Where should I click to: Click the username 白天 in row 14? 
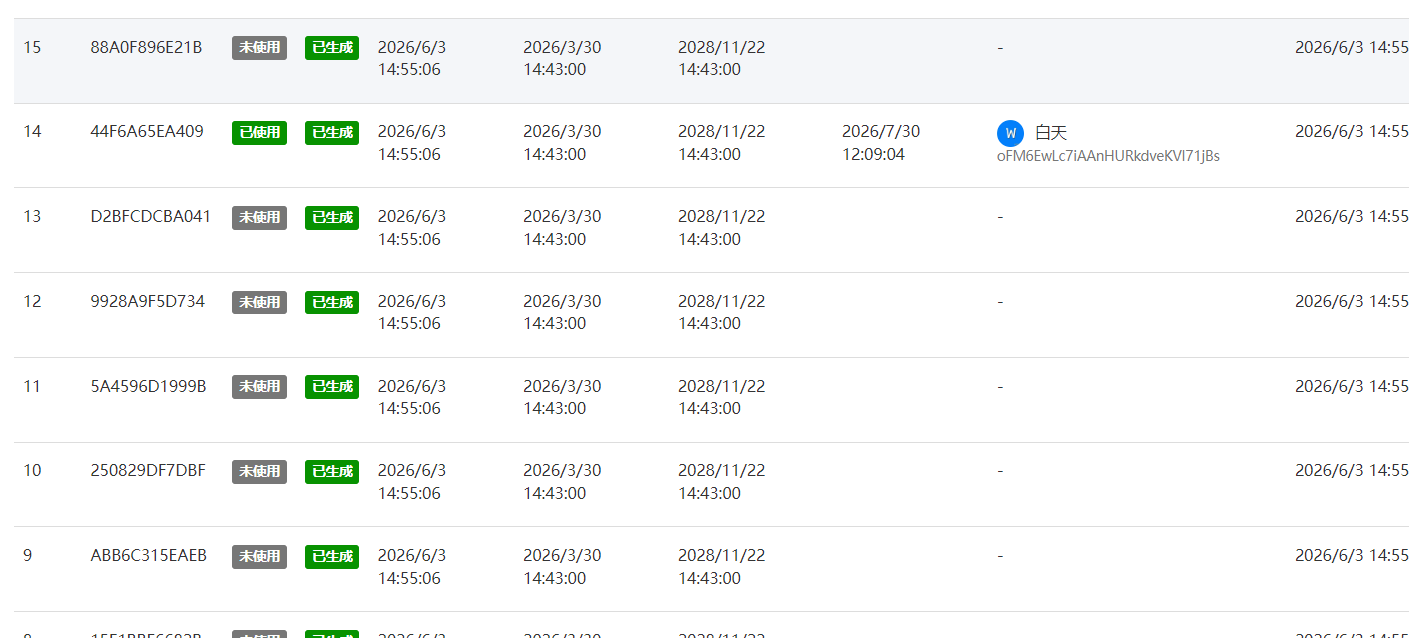point(1051,132)
